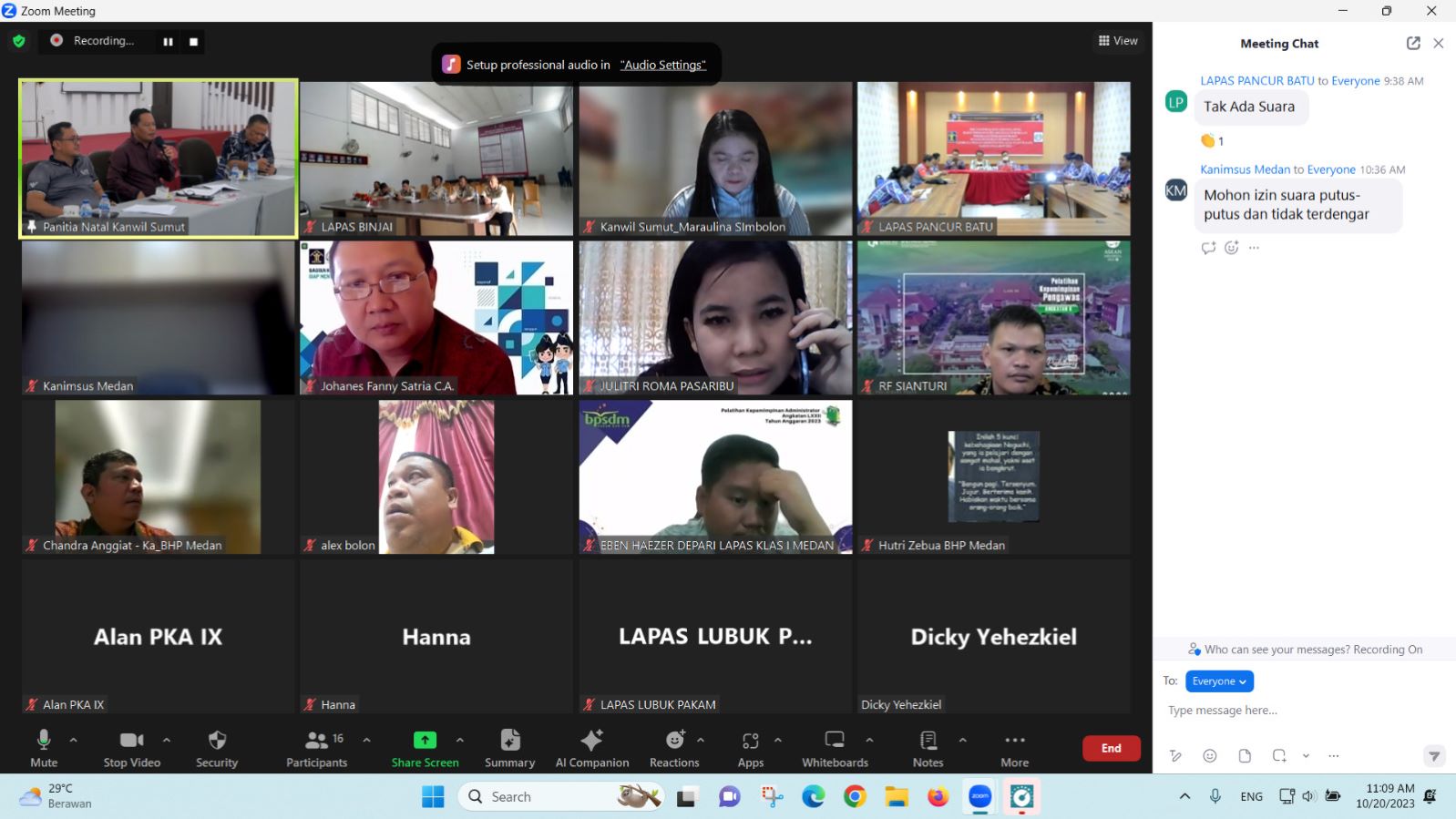
Task: Open meeting Notes
Action: point(928,748)
